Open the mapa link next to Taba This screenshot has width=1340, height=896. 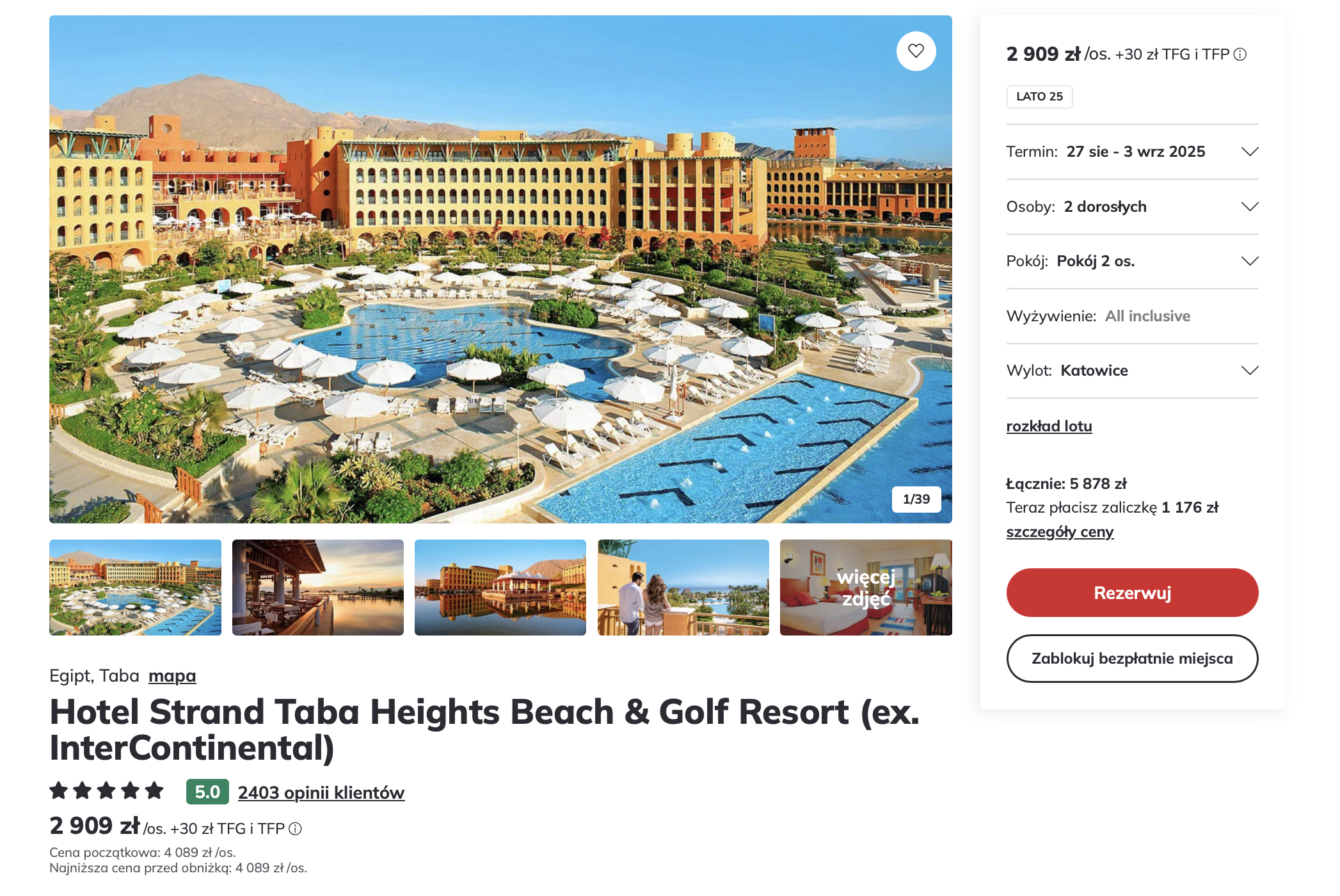click(172, 676)
